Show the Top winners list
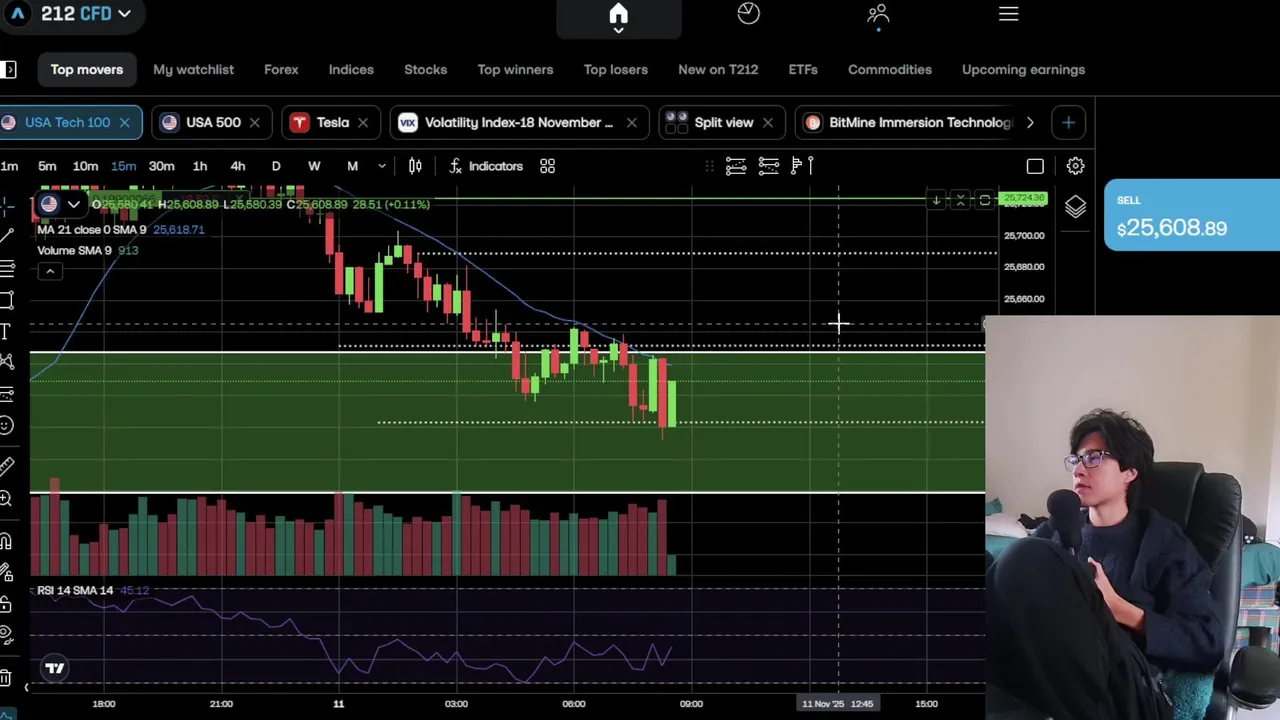Image resolution: width=1280 pixels, height=720 pixels. click(515, 70)
